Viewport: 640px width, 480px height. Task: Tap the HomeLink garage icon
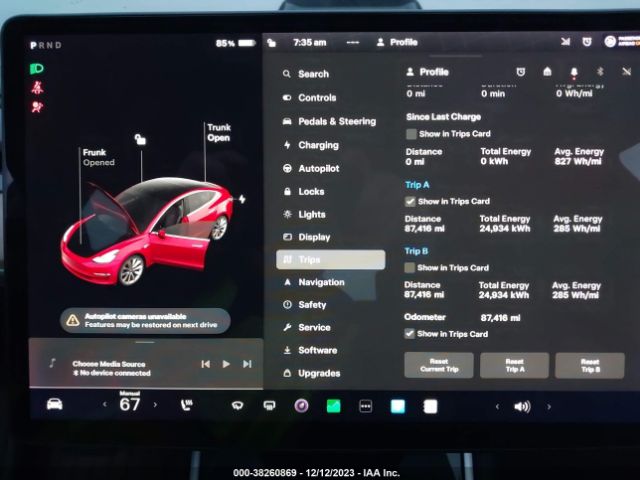[x=547, y=72]
